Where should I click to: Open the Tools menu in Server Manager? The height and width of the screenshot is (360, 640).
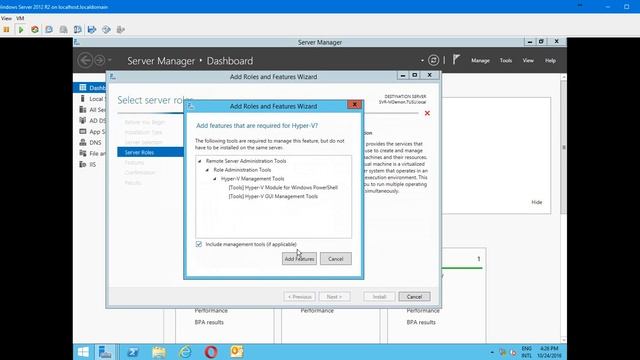[x=506, y=60]
